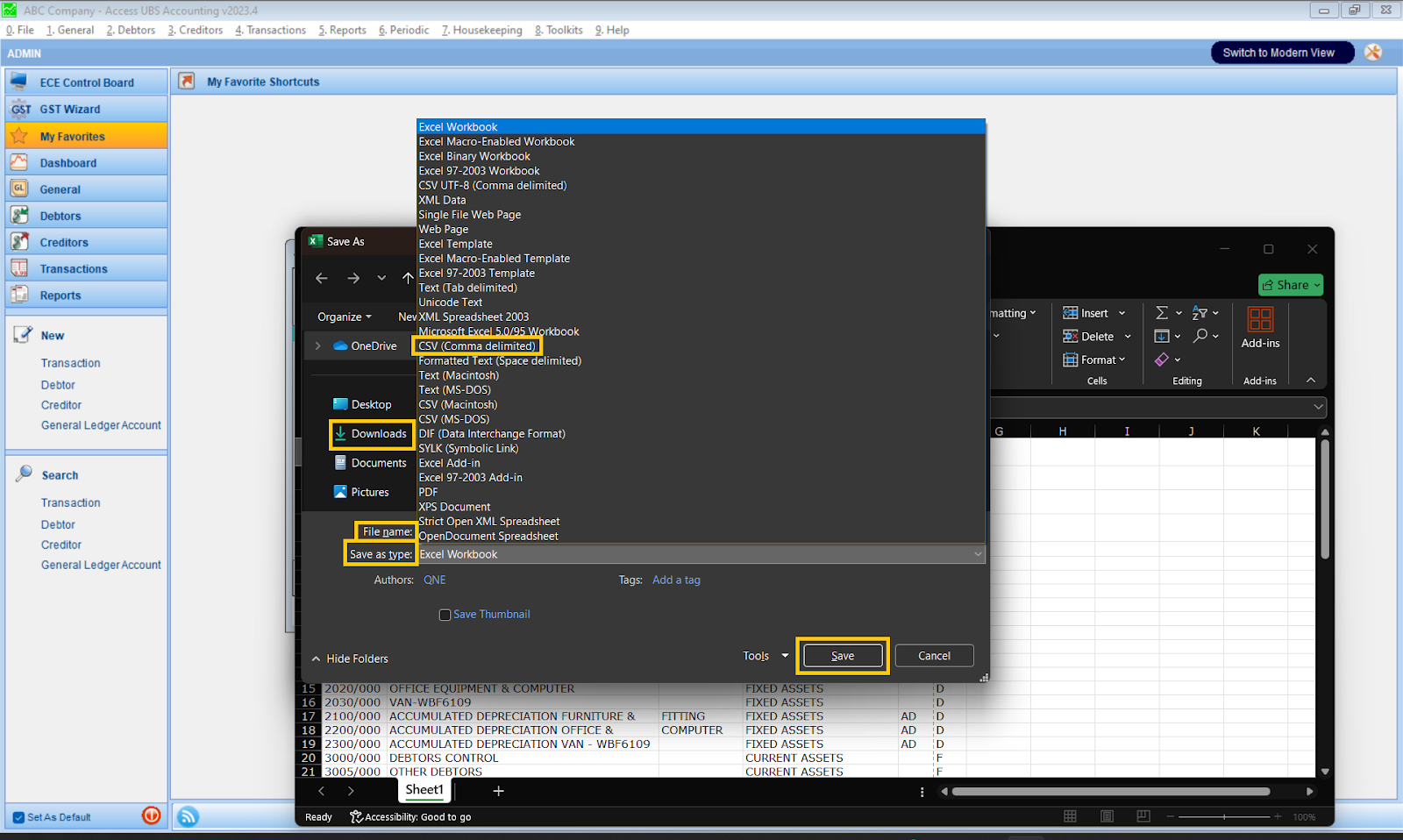Image resolution: width=1403 pixels, height=840 pixels.
Task: Select Desktop folder in navigation pane
Action: click(x=362, y=404)
